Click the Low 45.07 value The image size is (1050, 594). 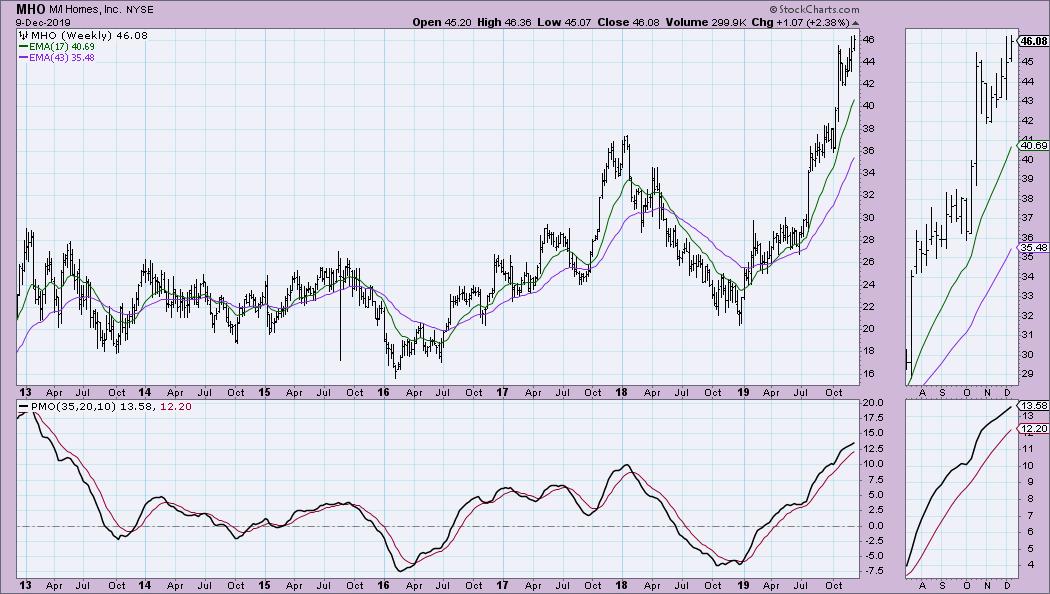(x=565, y=22)
